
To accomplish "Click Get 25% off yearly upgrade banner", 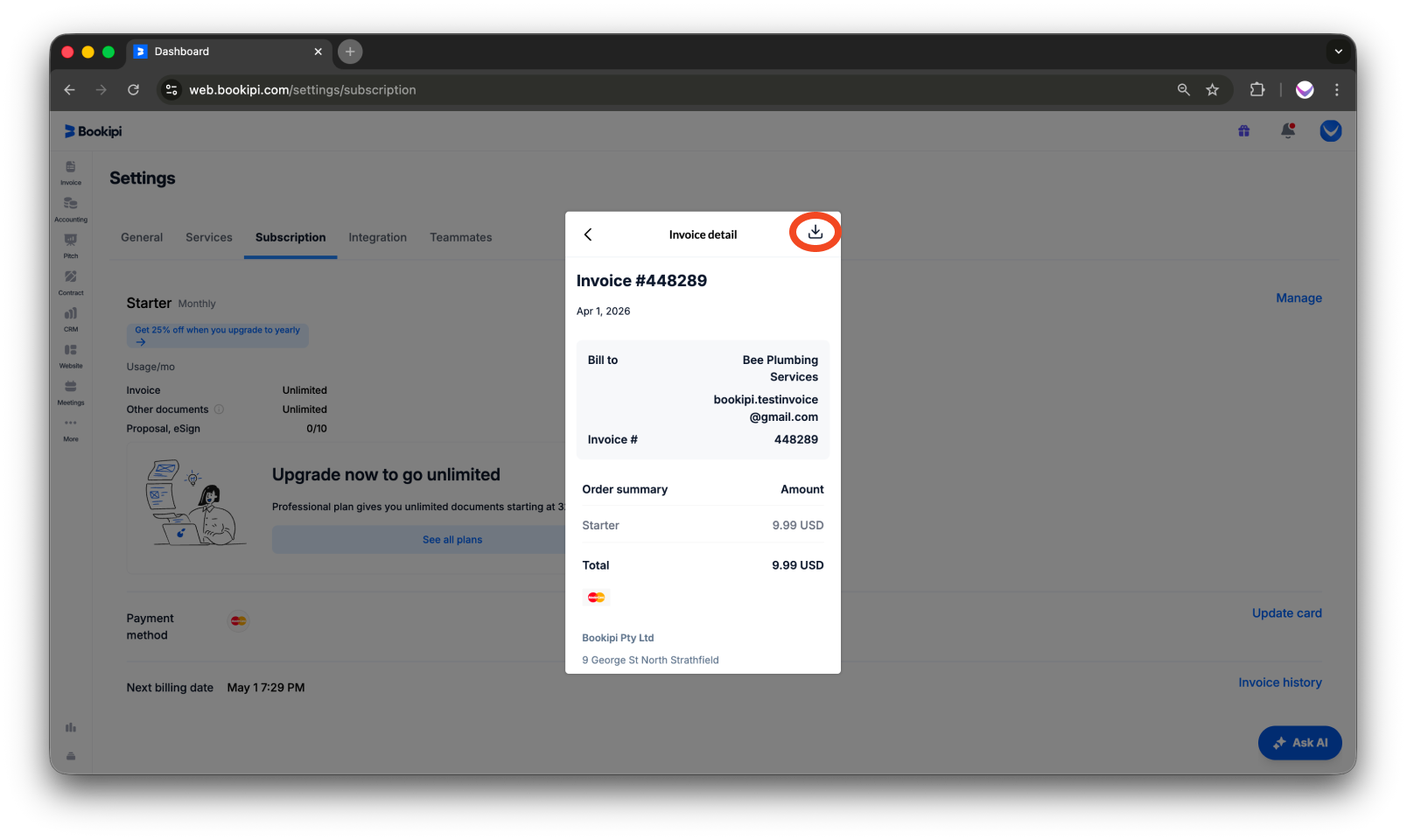I will pyautogui.click(x=217, y=335).
